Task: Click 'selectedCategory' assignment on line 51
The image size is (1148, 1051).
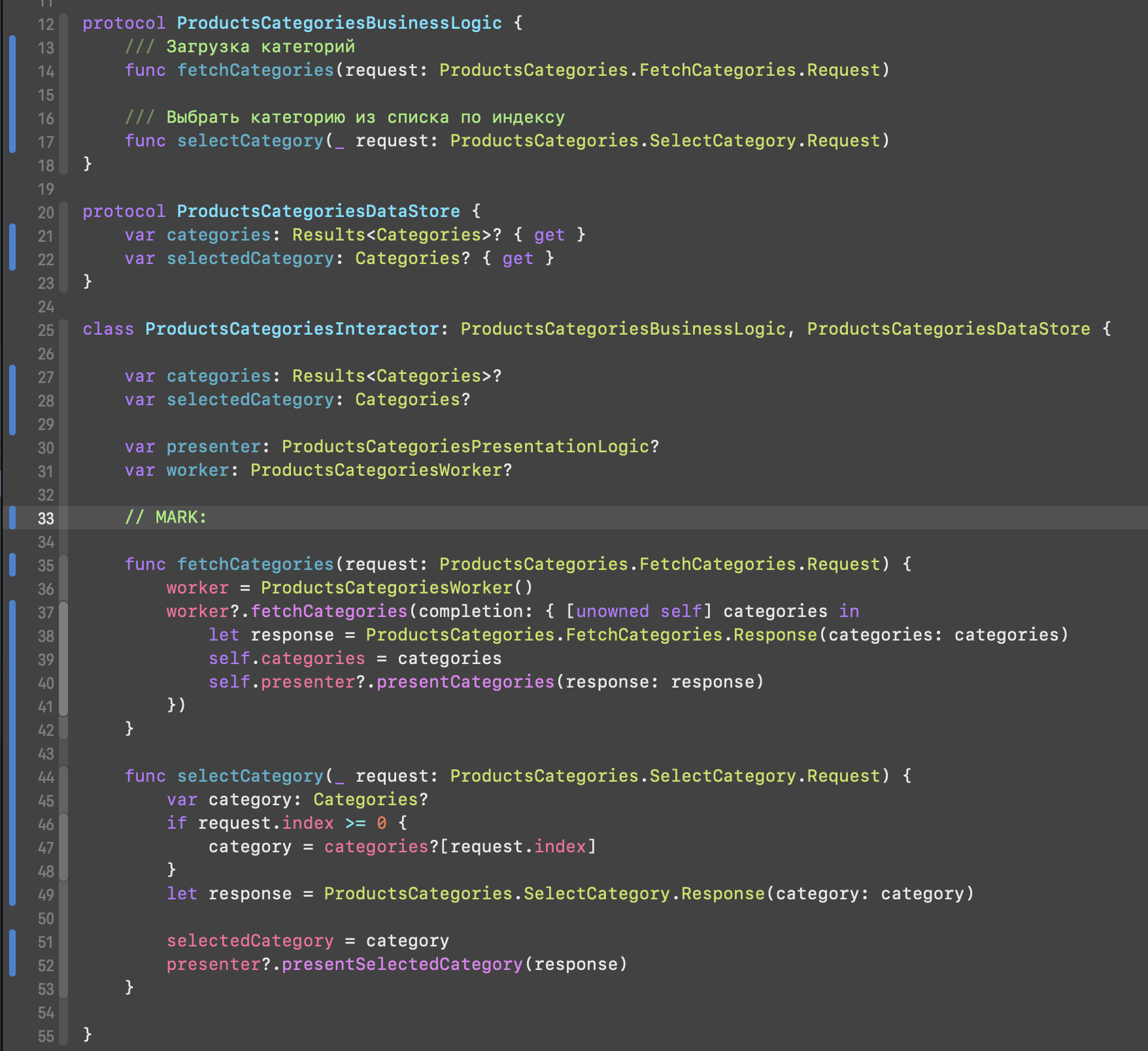Action: coord(250,941)
